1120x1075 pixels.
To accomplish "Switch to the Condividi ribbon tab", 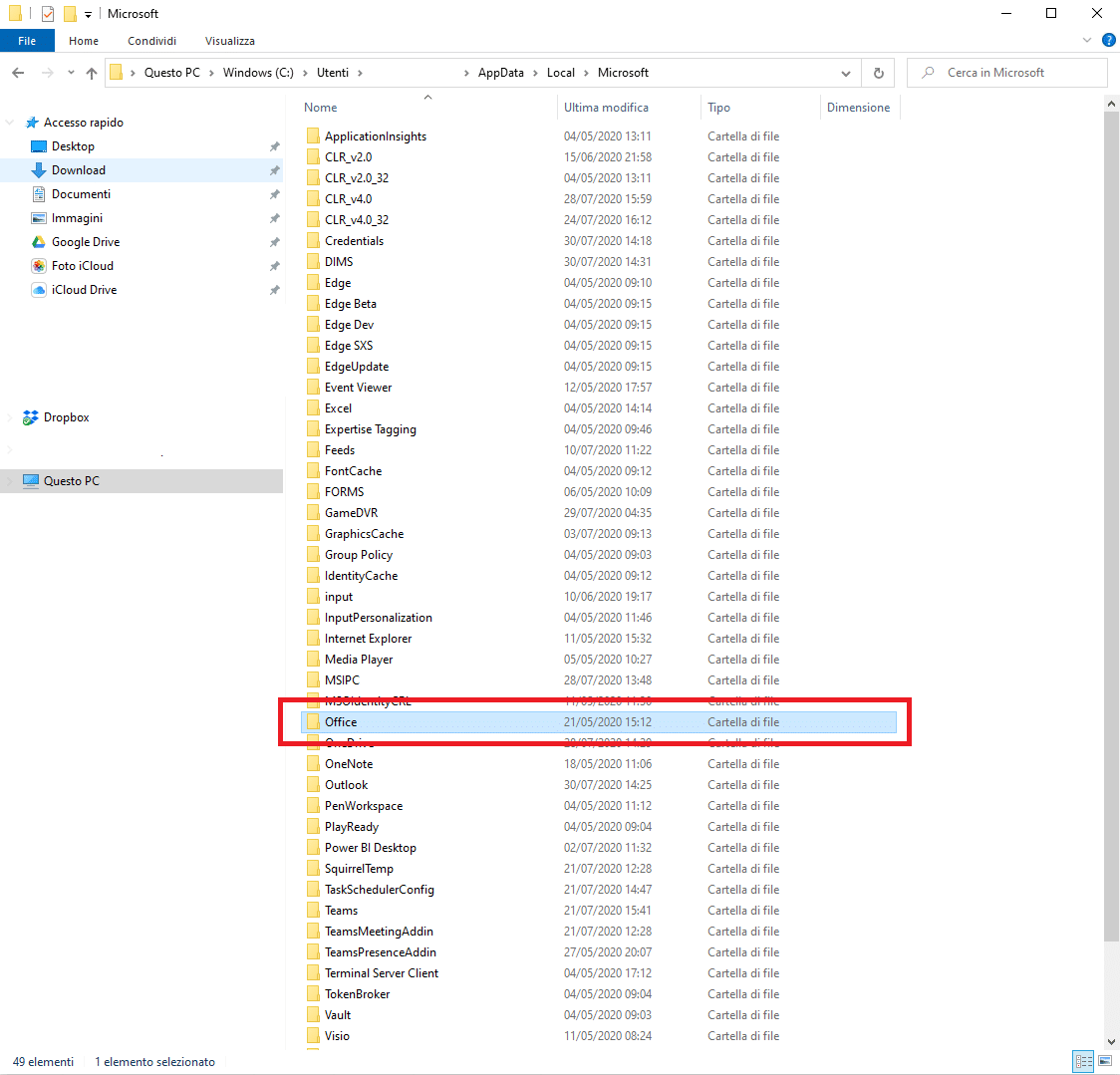I will pyautogui.click(x=152, y=41).
